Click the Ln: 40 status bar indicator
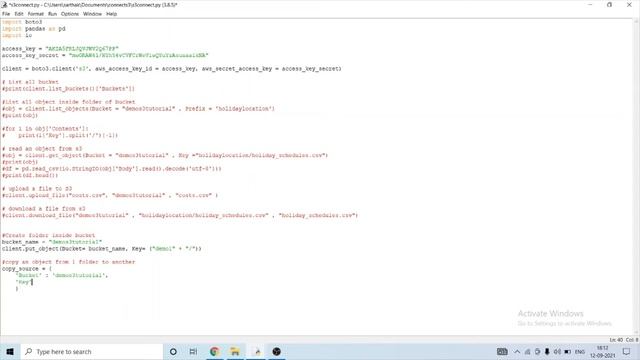 click(616, 340)
